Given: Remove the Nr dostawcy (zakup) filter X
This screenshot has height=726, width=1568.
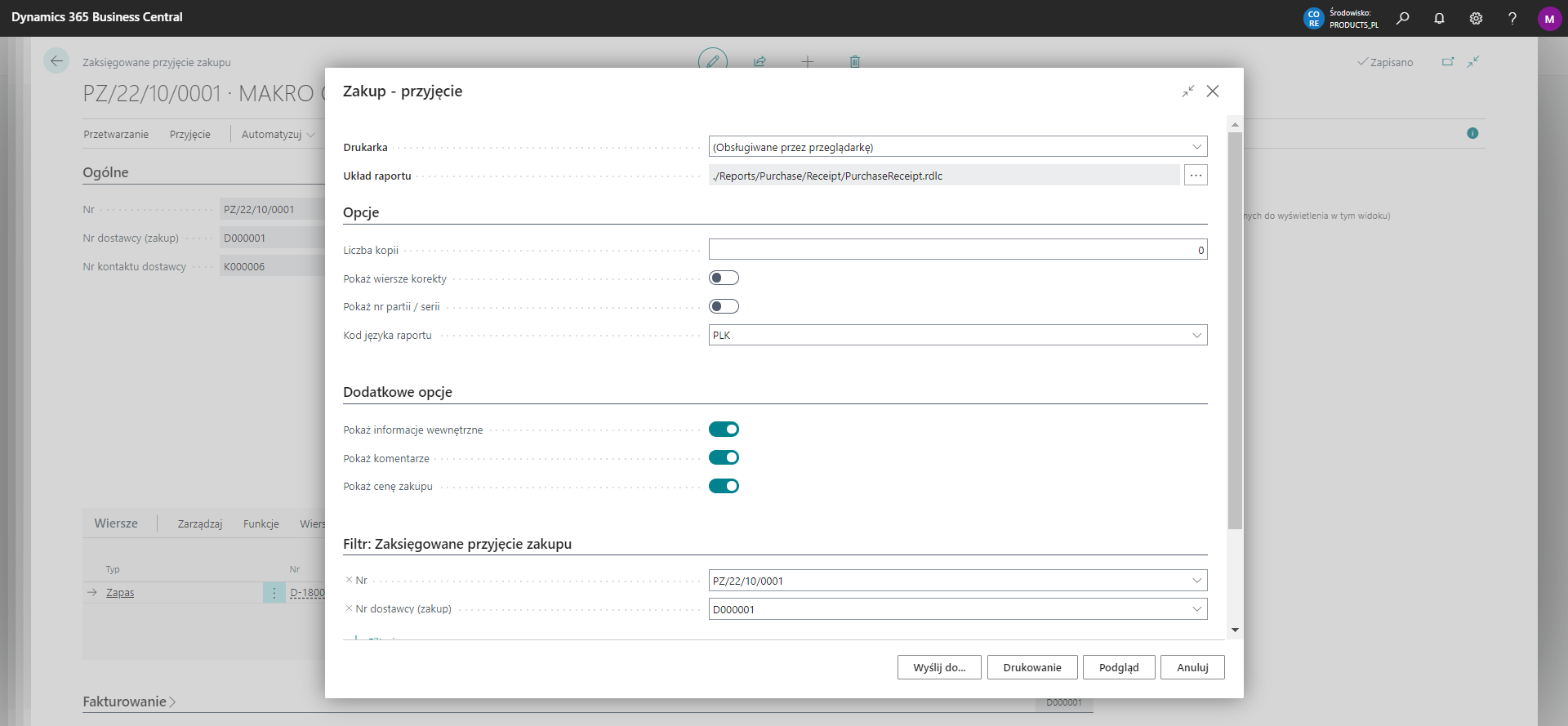Looking at the screenshot, I should point(349,608).
